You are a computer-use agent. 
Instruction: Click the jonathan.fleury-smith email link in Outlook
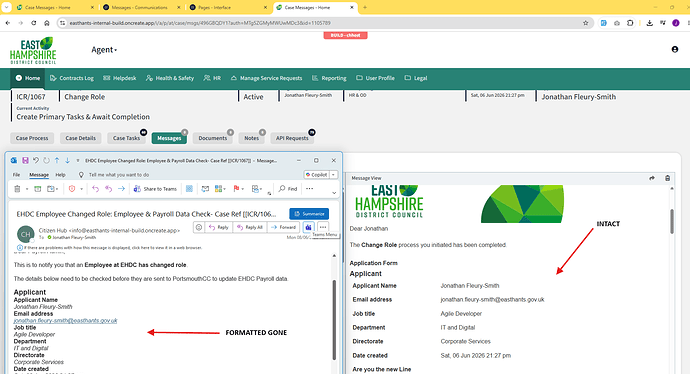pyautogui.click(x=66, y=320)
